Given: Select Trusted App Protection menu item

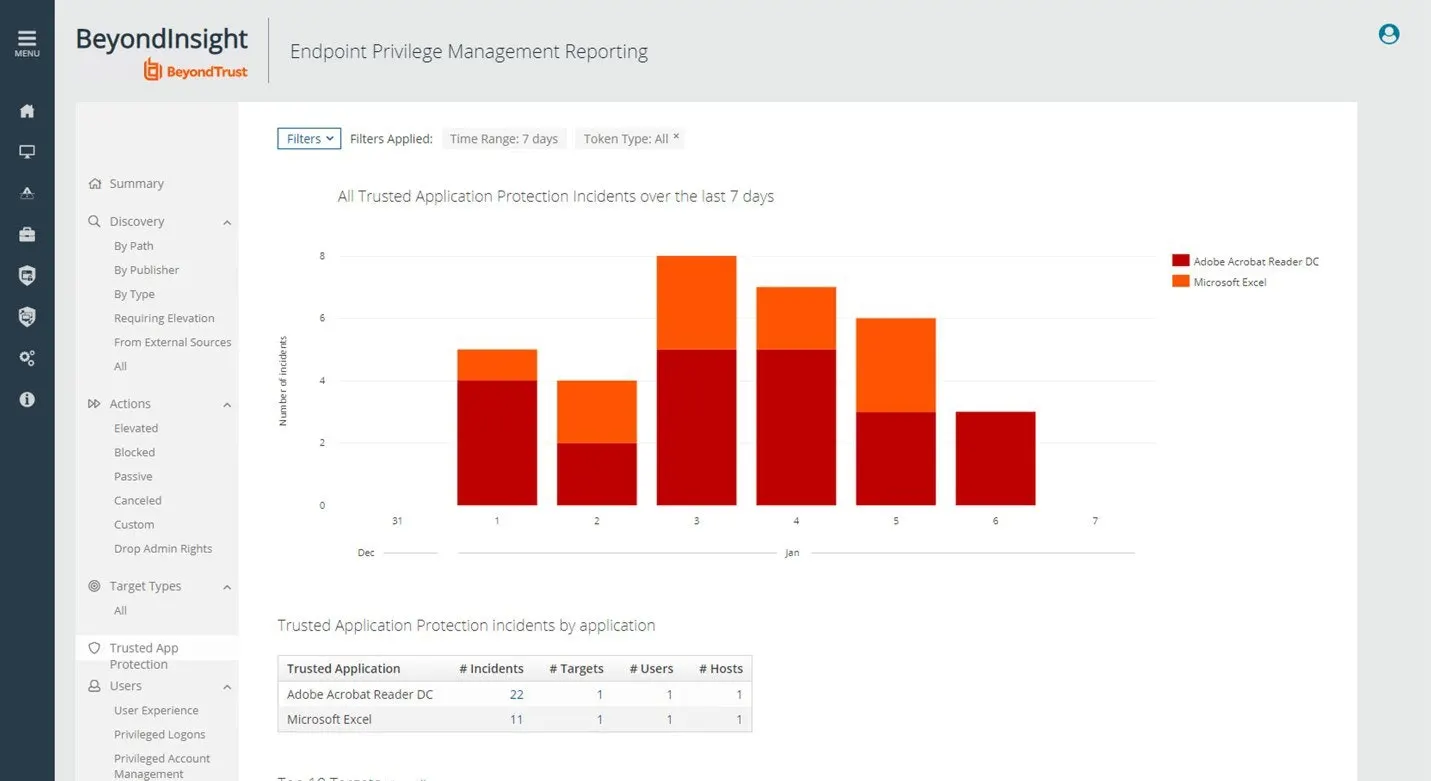Looking at the screenshot, I should point(143,656).
